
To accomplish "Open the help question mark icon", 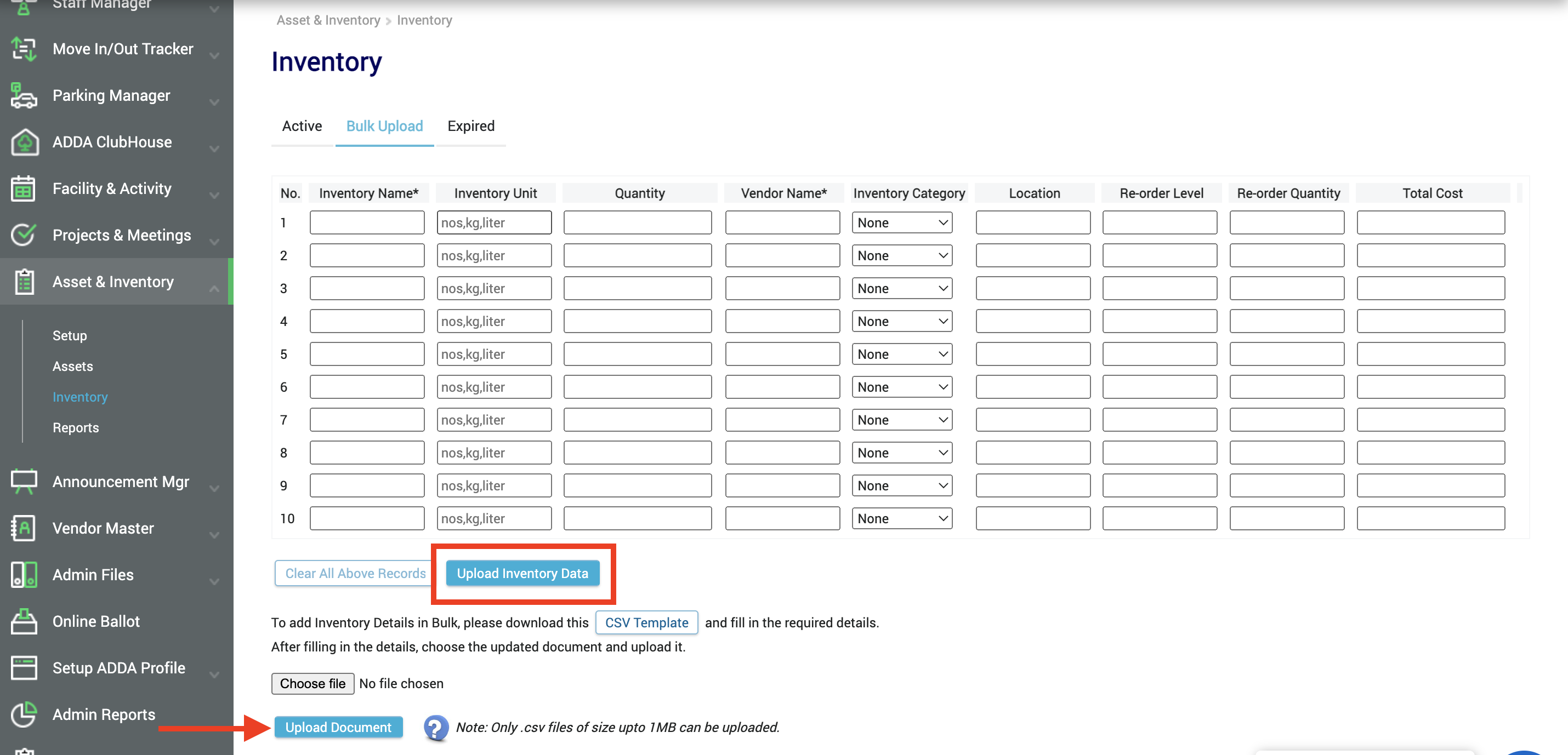I will point(436,727).
